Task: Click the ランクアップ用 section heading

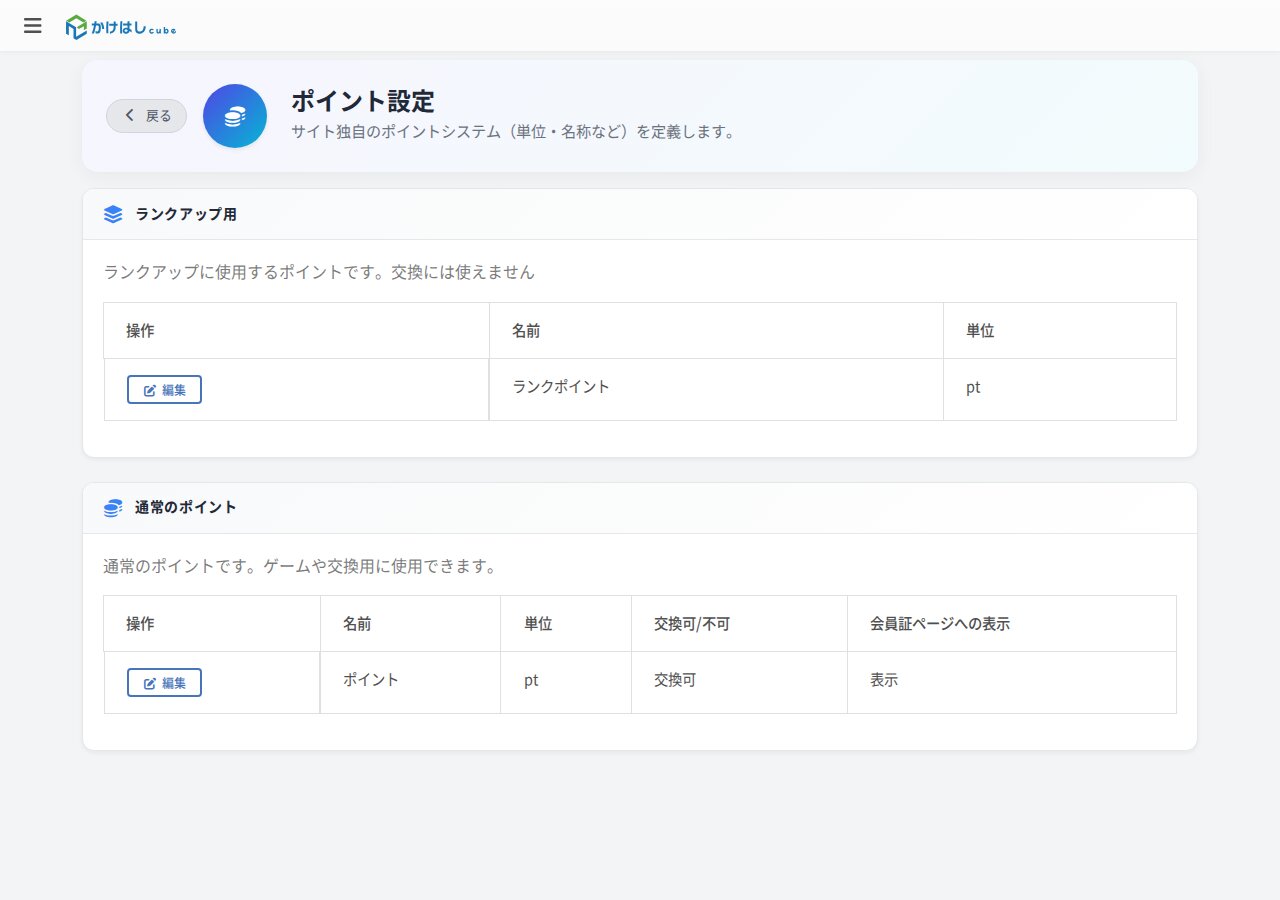Action: tap(186, 214)
